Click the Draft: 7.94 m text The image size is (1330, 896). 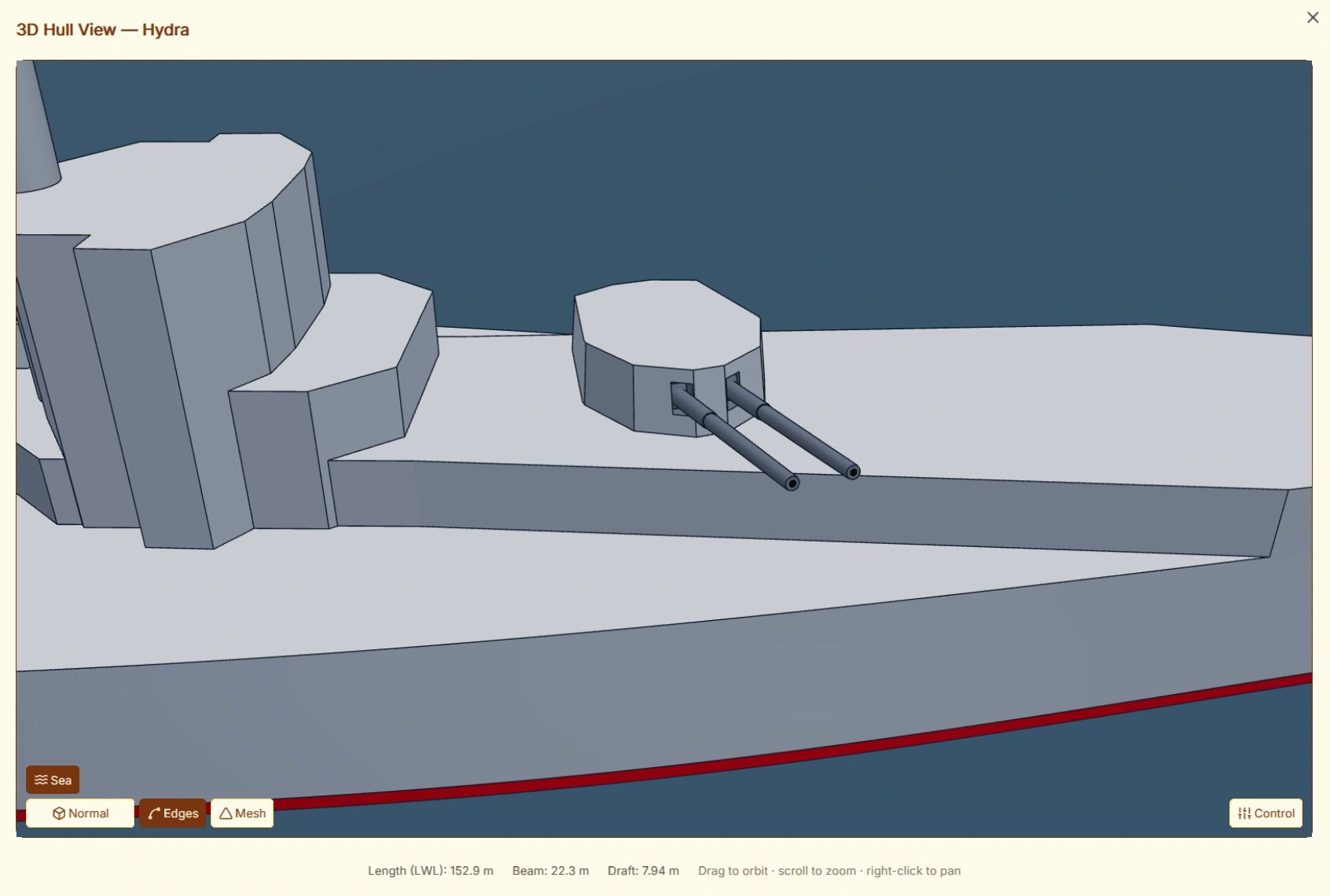(x=643, y=871)
